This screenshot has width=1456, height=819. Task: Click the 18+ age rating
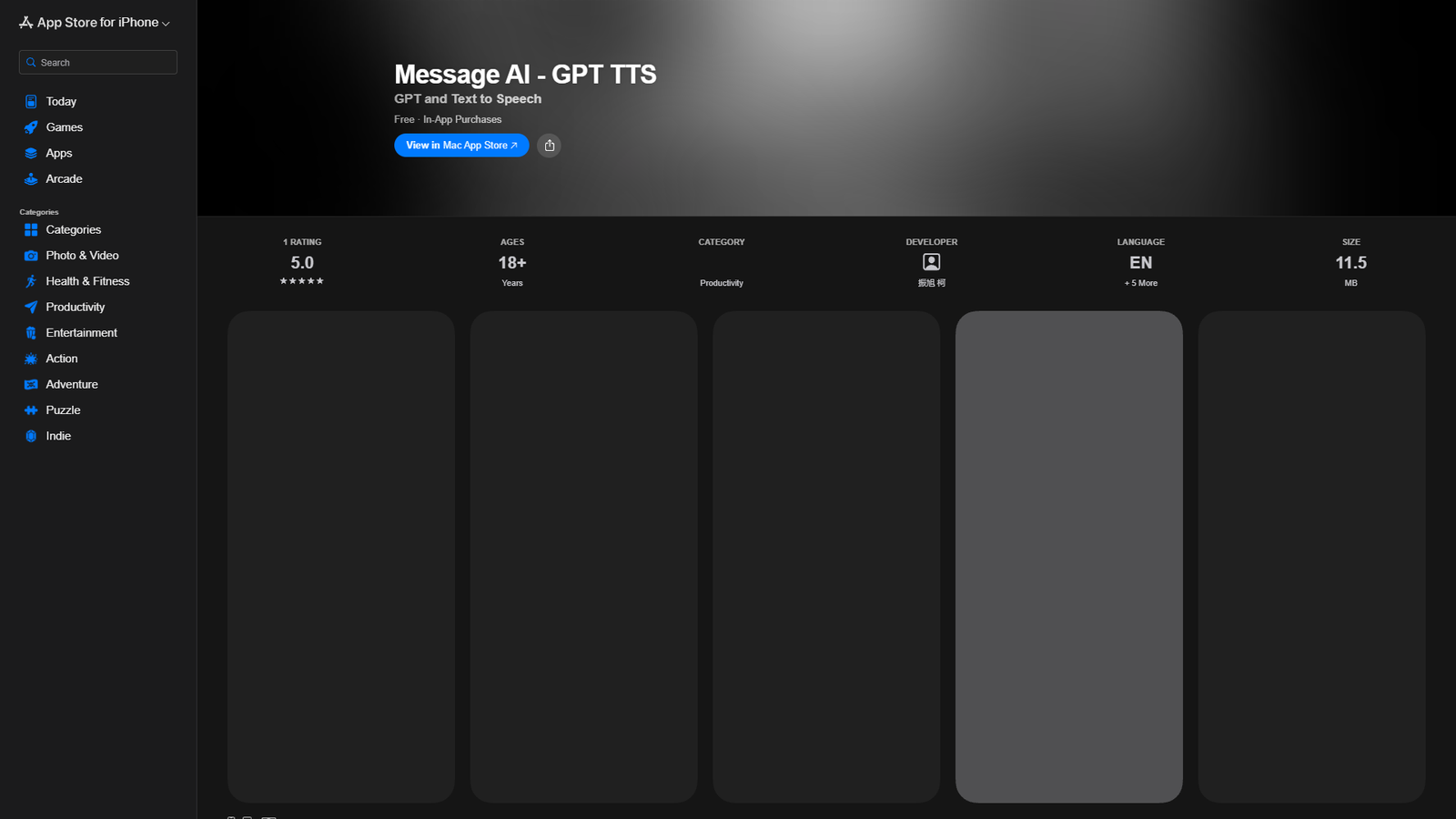512,263
